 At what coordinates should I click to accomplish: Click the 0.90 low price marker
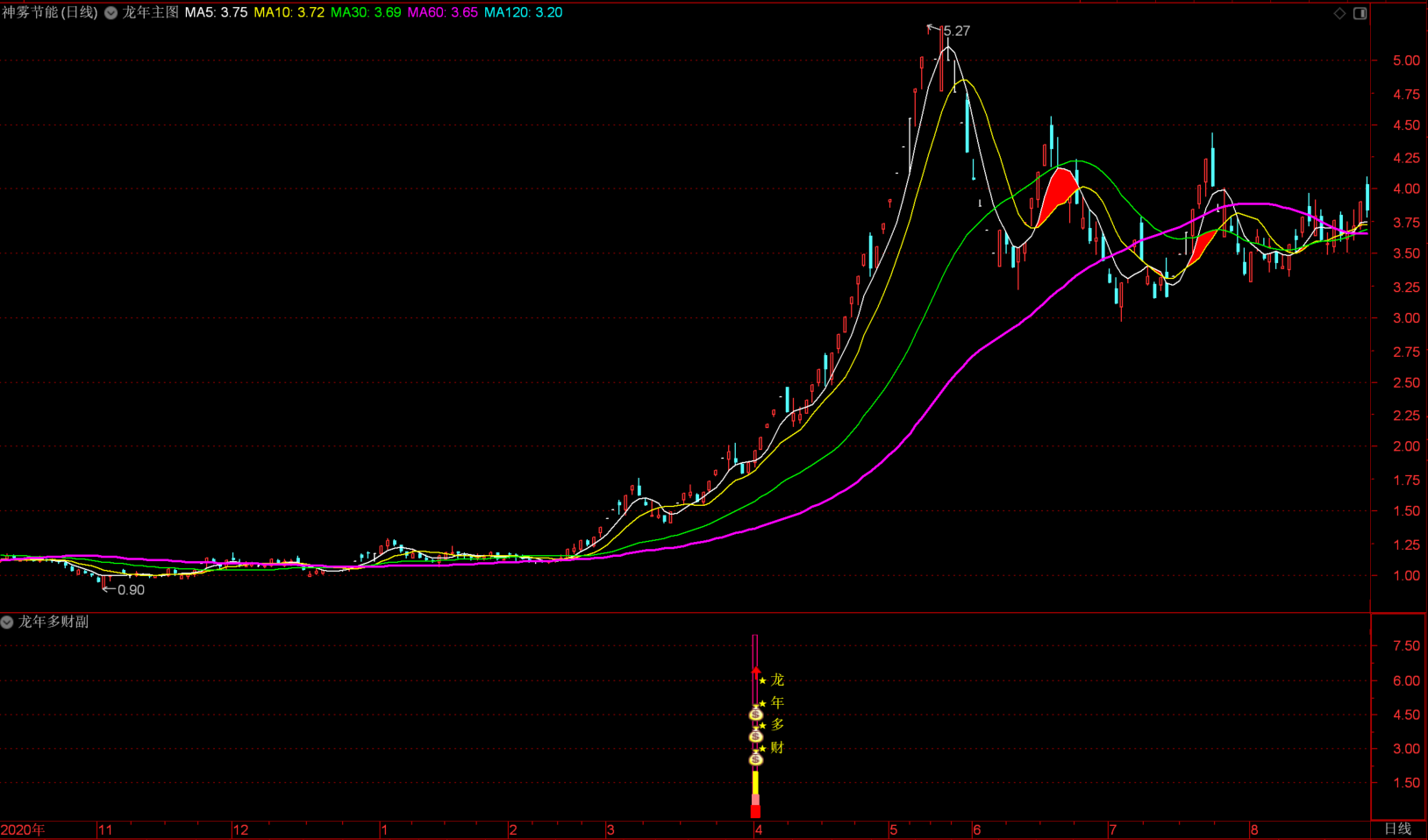pyautogui.click(x=131, y=590)
